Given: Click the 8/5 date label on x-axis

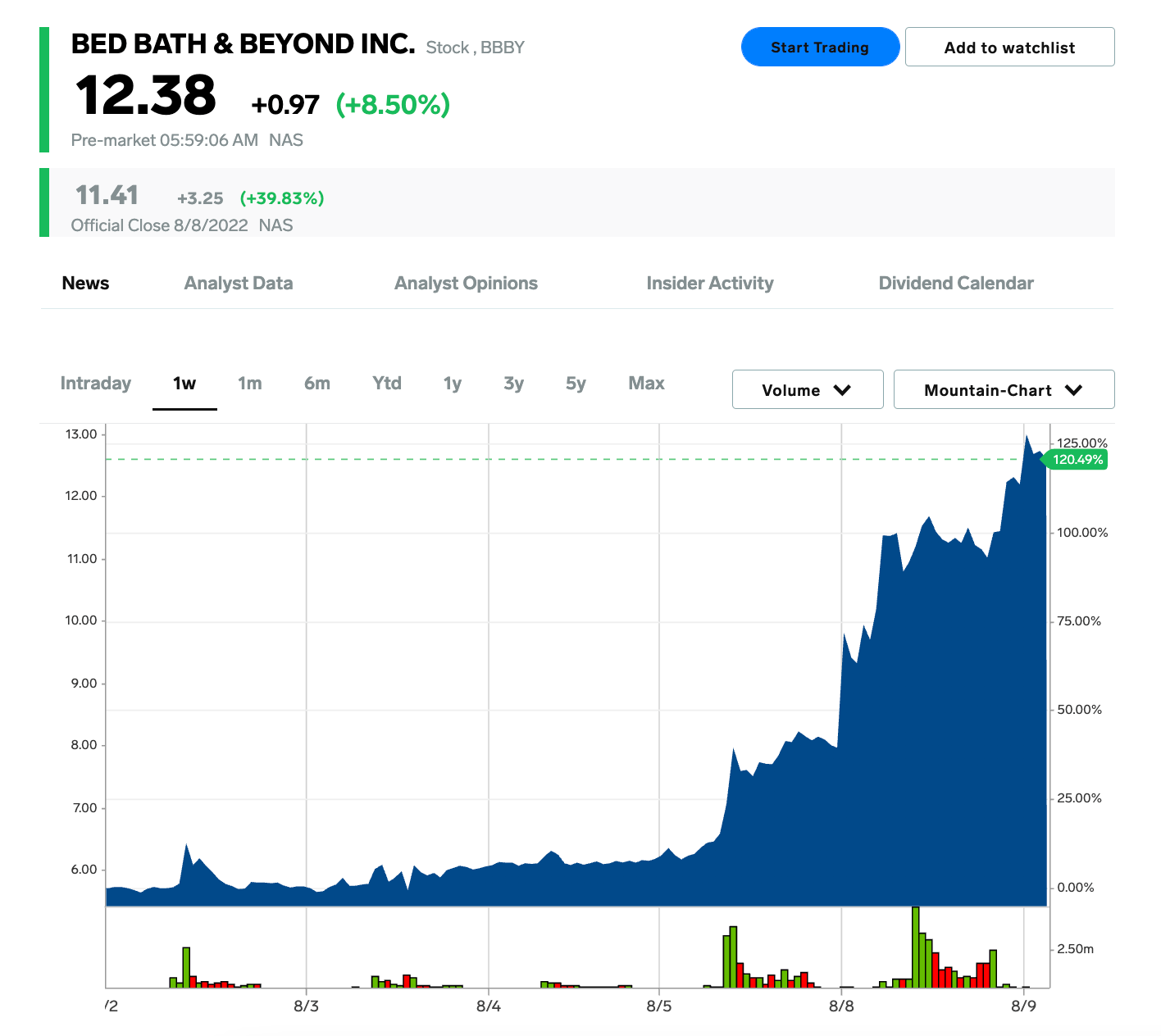Looking at the screenshot, I should 659,1006.
